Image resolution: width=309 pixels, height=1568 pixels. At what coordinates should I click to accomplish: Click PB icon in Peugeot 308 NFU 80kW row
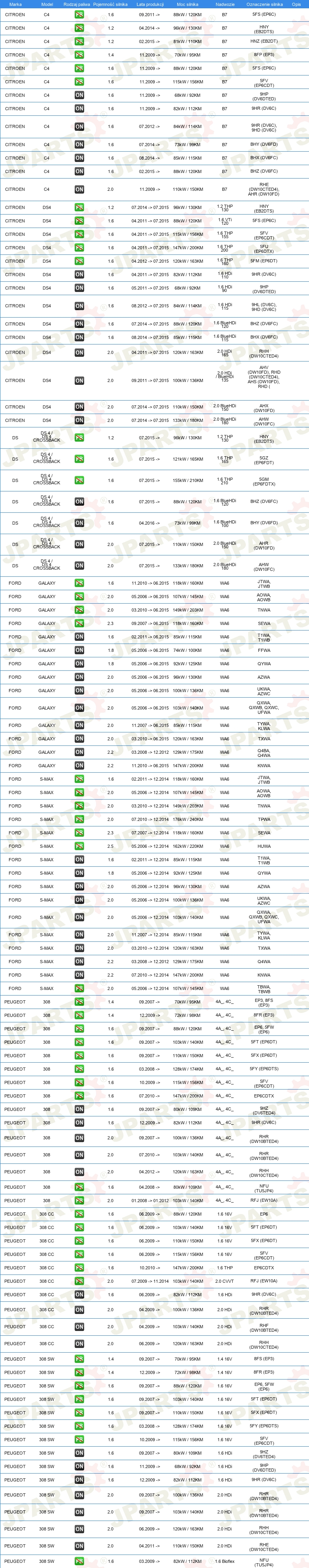point(79,1187)
